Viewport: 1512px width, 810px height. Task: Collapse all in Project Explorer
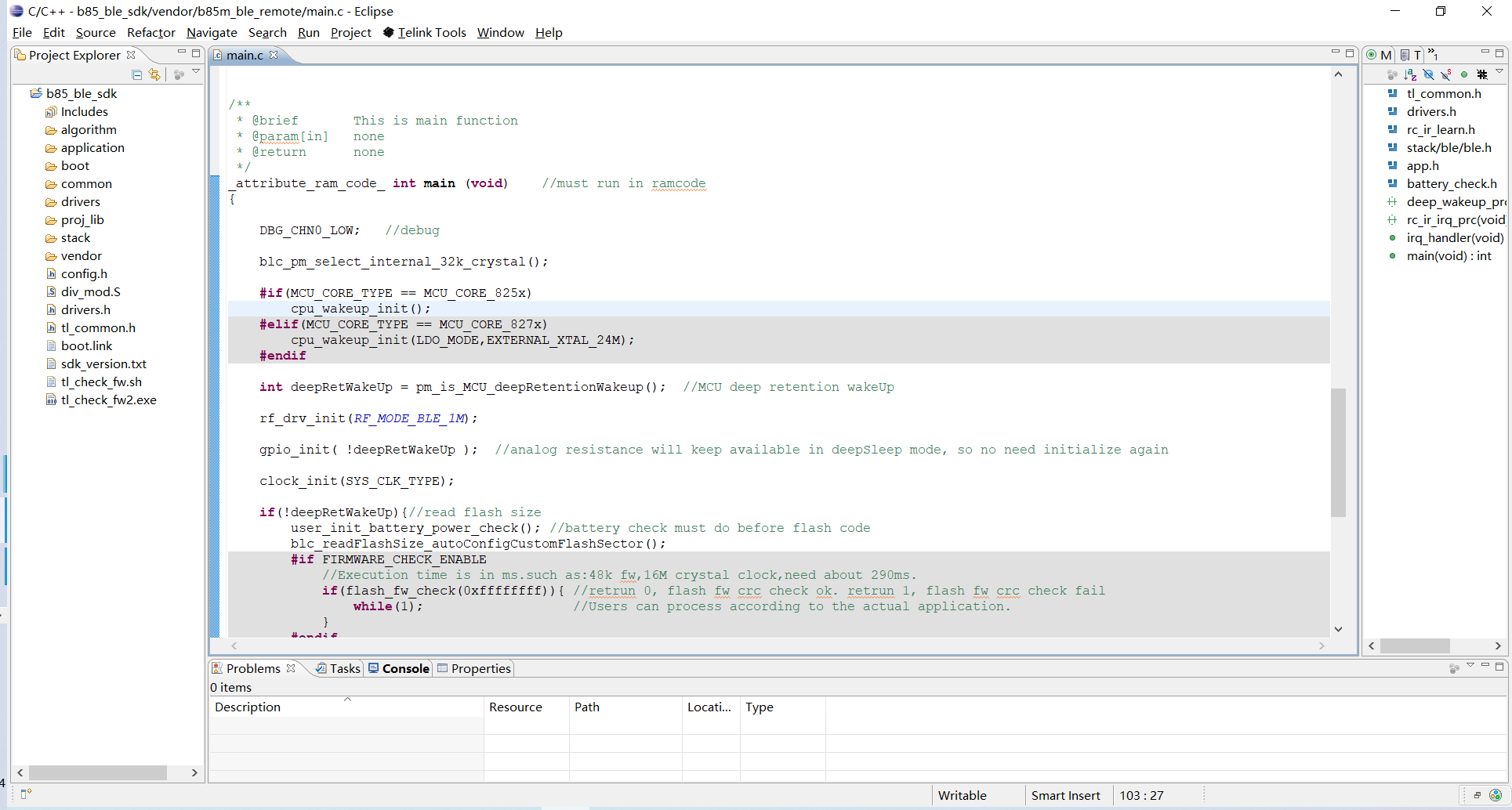click(136, 74)
